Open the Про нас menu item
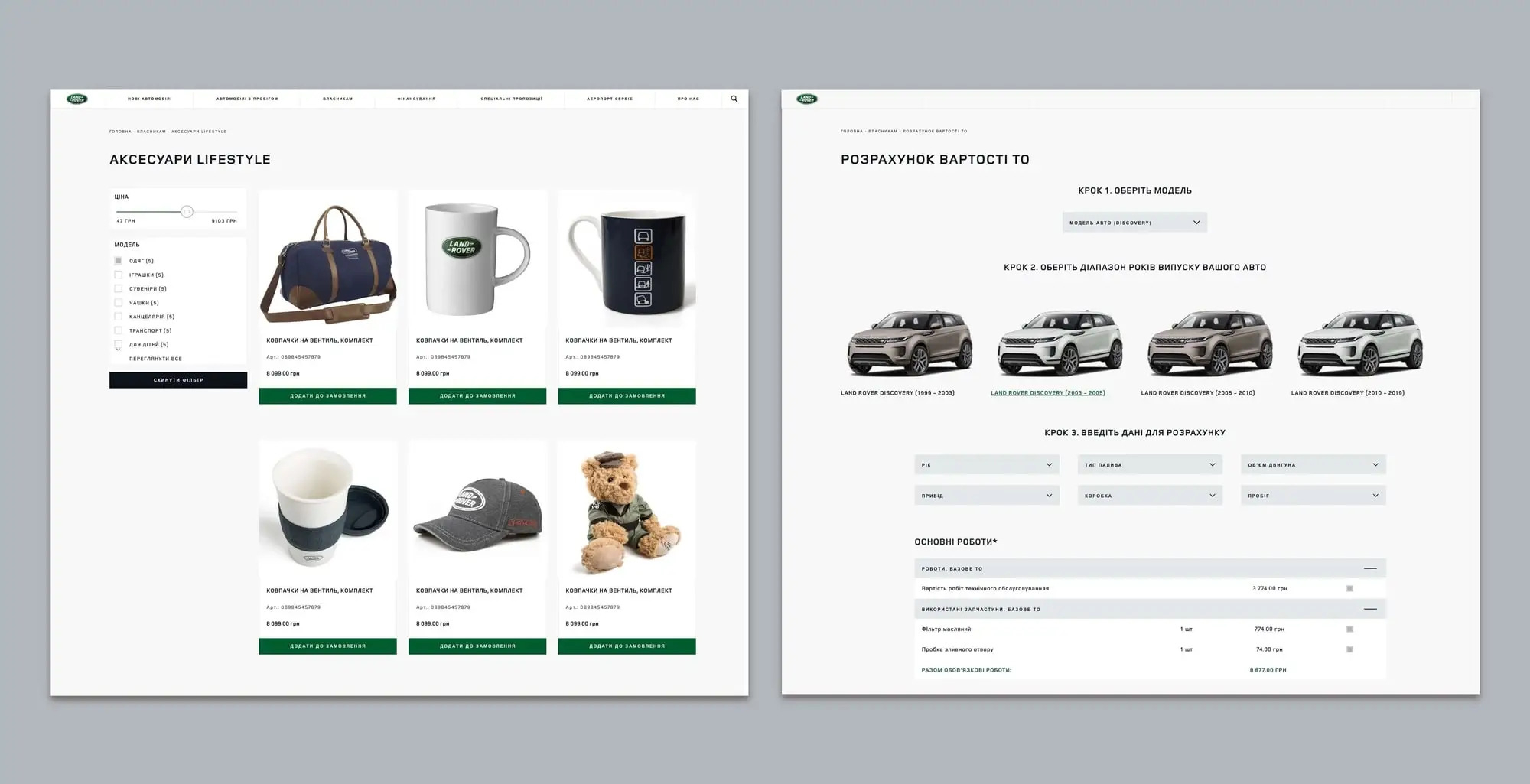1530x784 pixels. tap(688, 99)
